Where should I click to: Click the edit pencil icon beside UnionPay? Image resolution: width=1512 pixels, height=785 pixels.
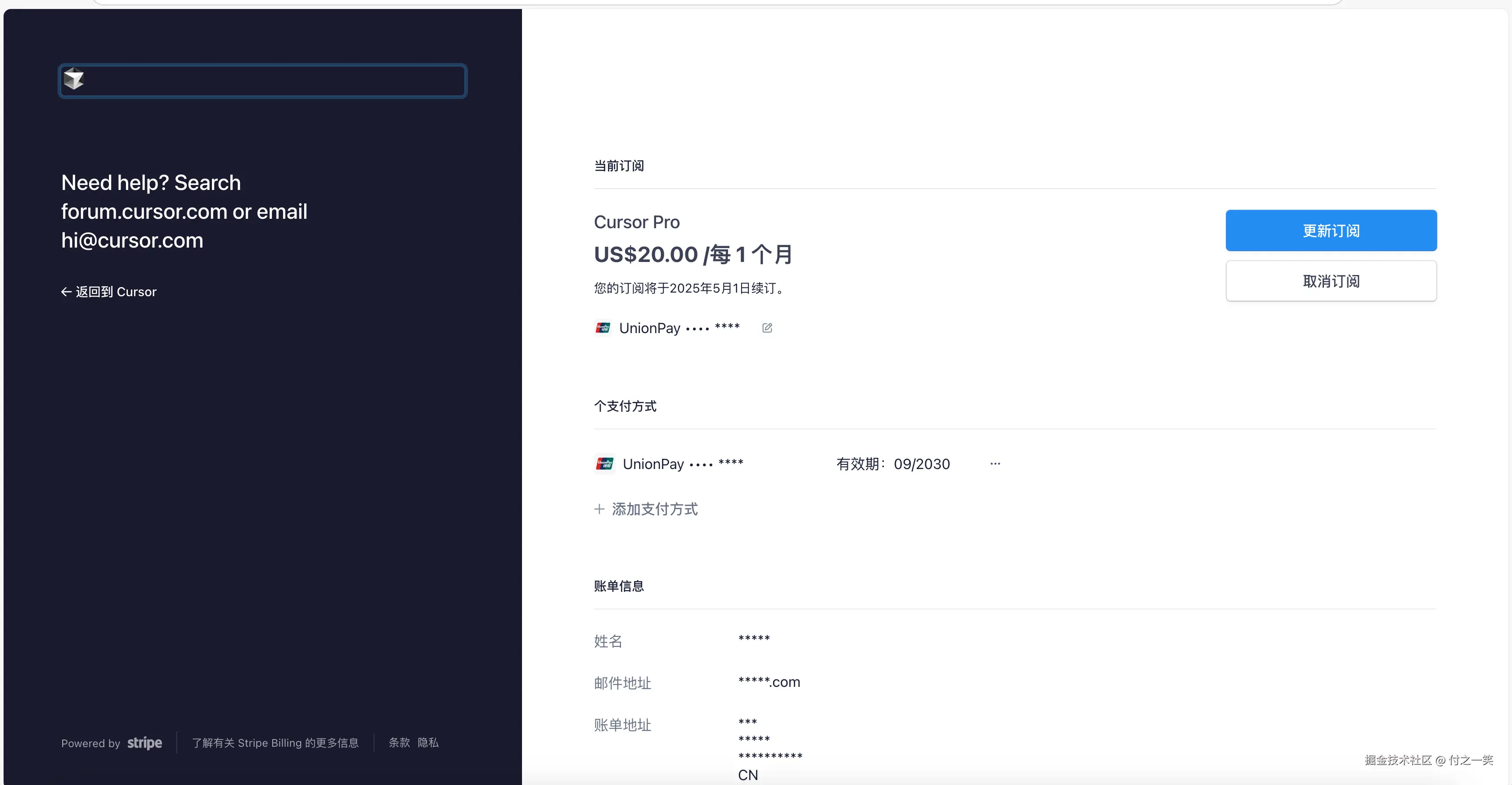coord(766,328)
